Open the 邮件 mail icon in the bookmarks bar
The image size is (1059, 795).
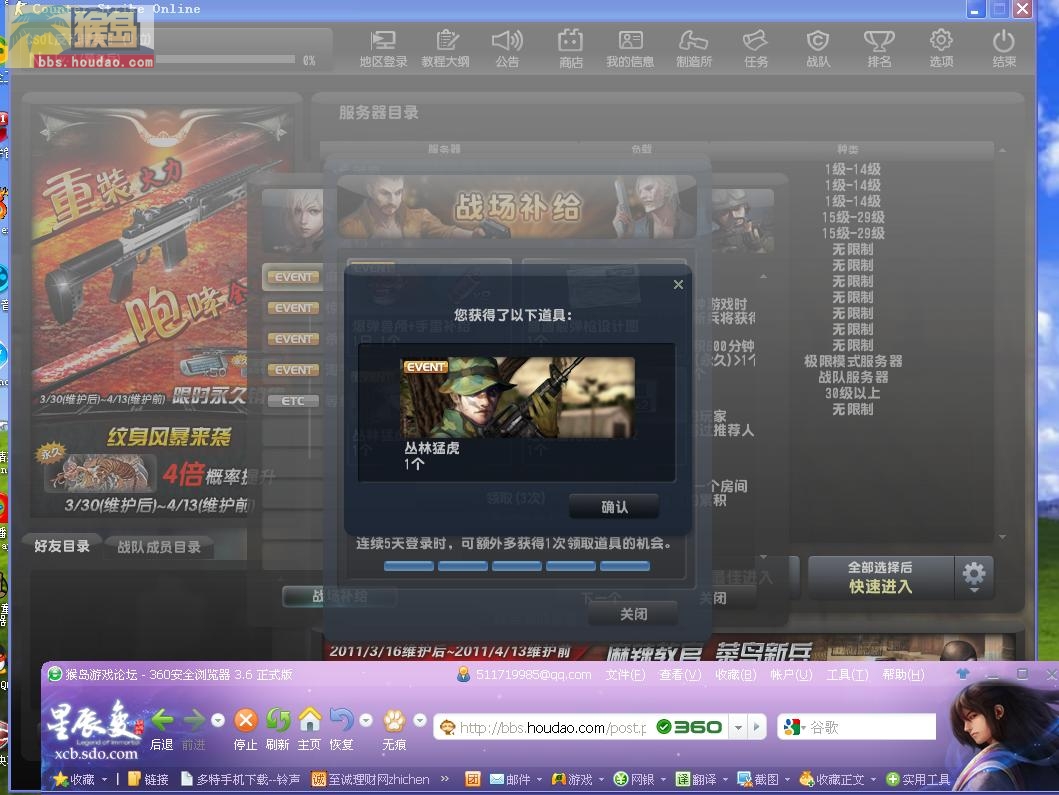[496, 779]
